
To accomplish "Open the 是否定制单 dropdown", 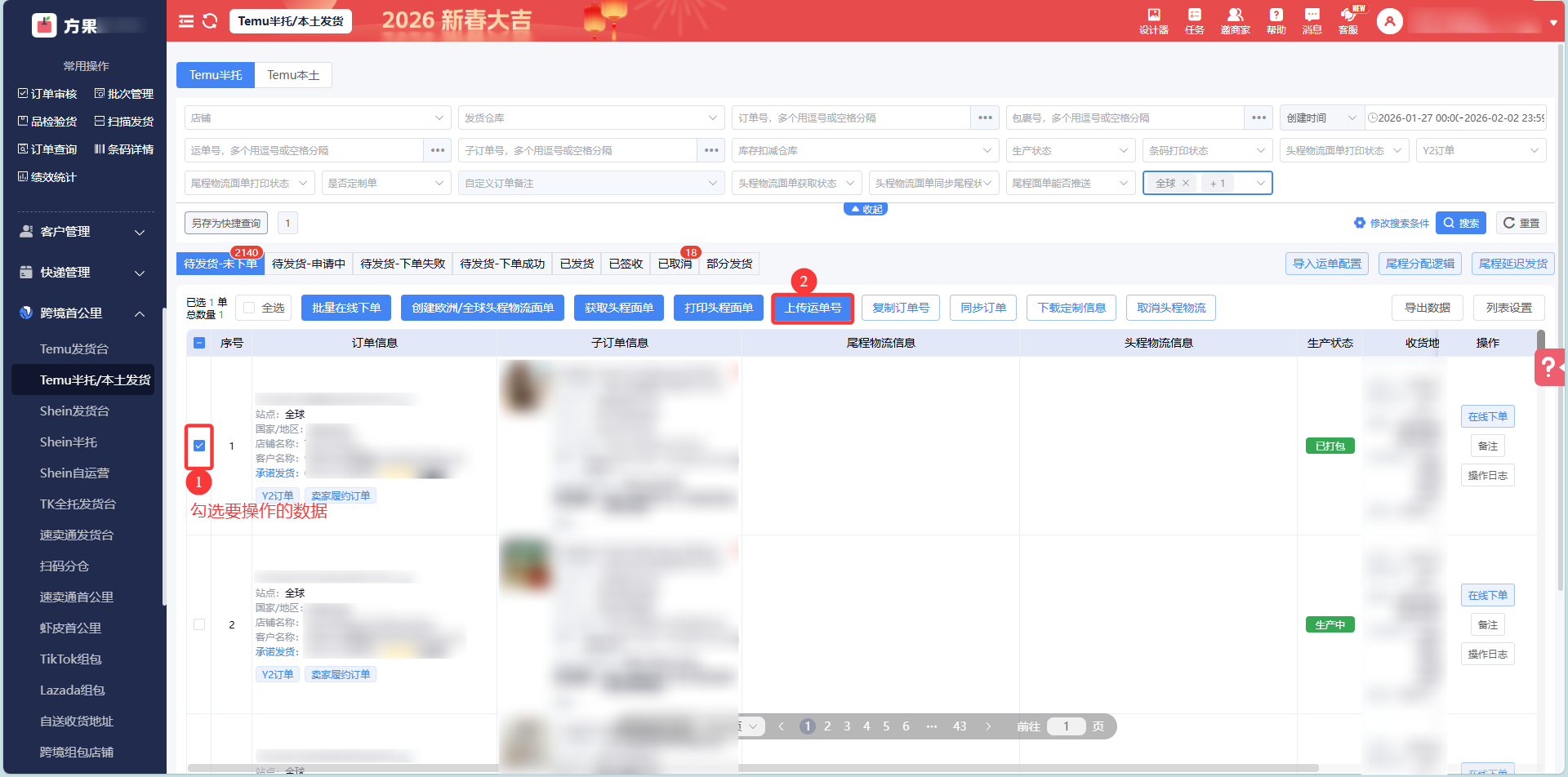I will tap(387, 183).
